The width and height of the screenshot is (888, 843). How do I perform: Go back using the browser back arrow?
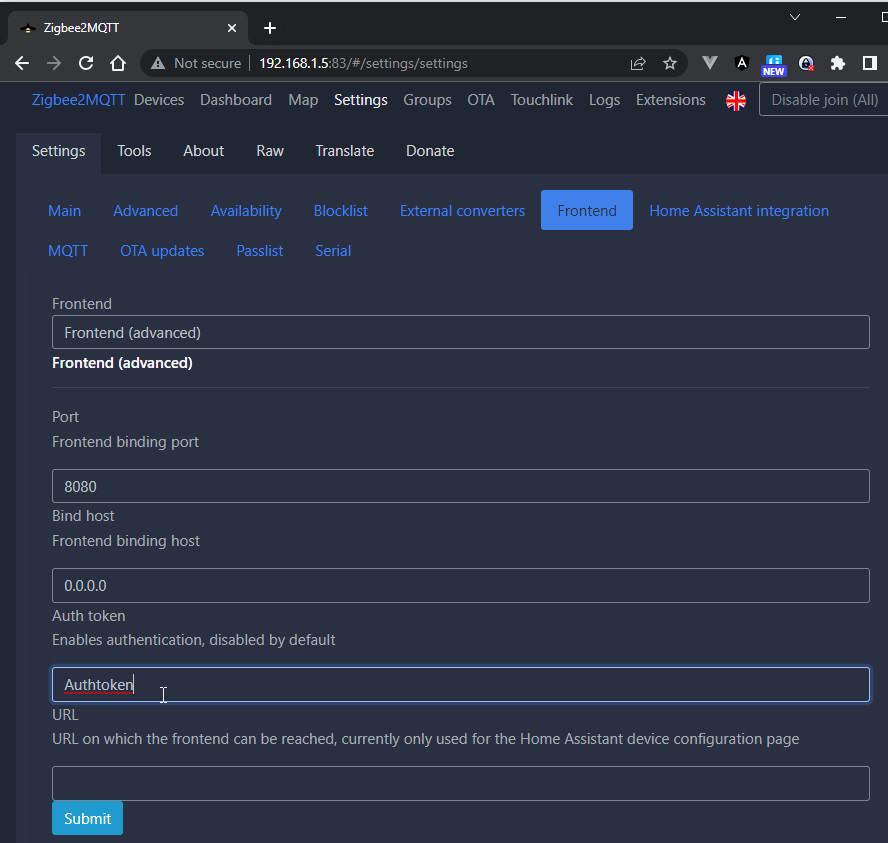[22, 63]
